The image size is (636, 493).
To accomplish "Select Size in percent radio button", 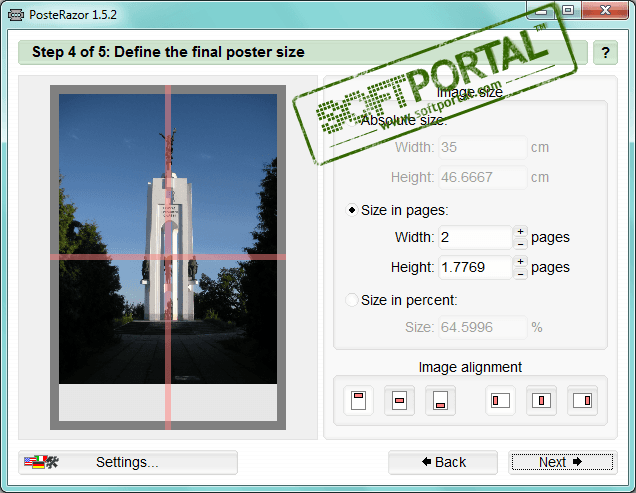I will [351, 300].
